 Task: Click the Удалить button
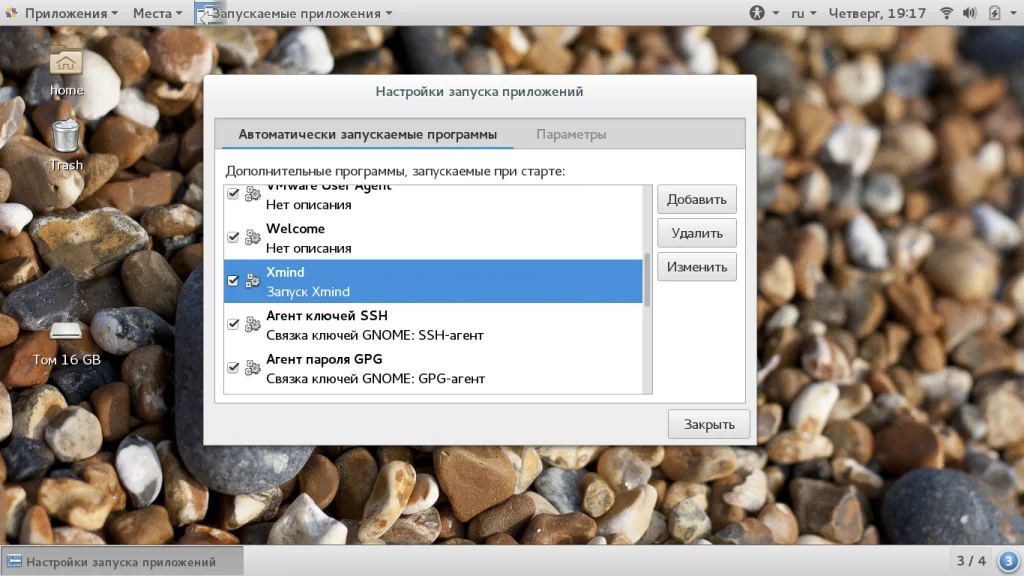click(x=696, y=233)
